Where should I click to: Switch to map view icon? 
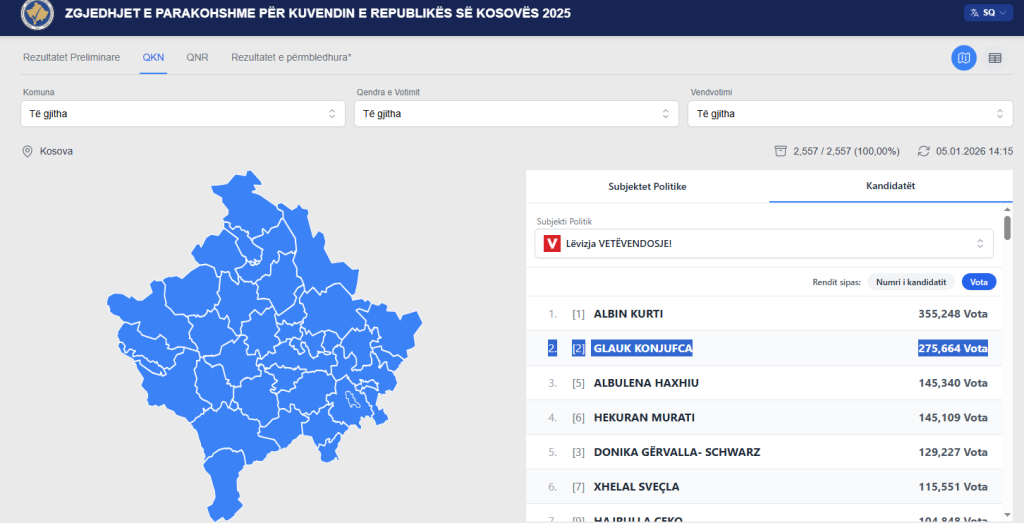[x=963, y=58]
